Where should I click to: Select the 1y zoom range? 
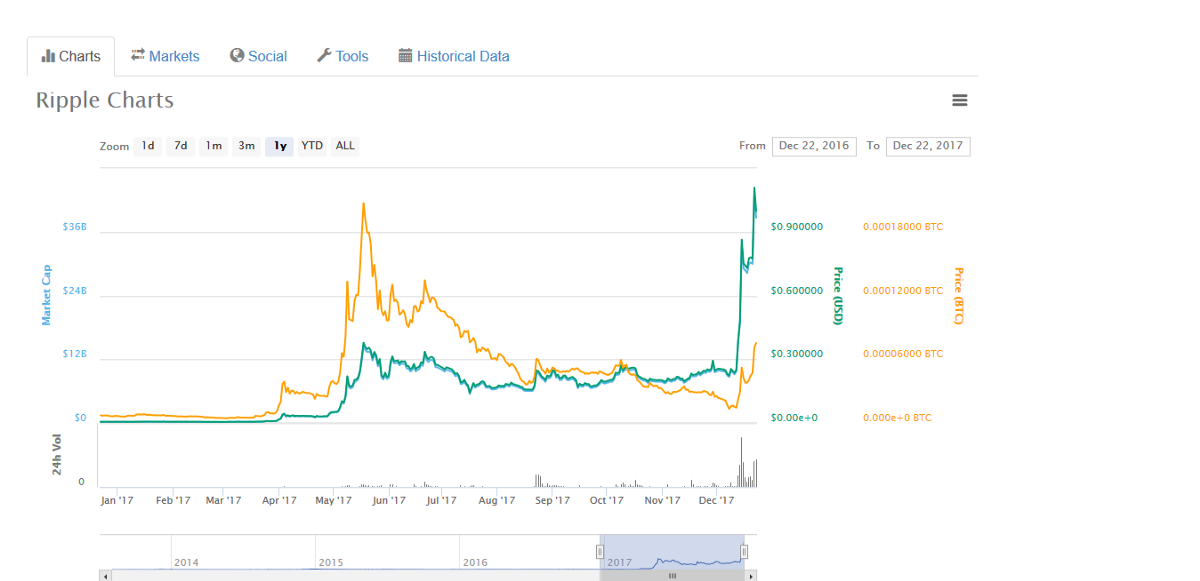click(x=280, y=146)
